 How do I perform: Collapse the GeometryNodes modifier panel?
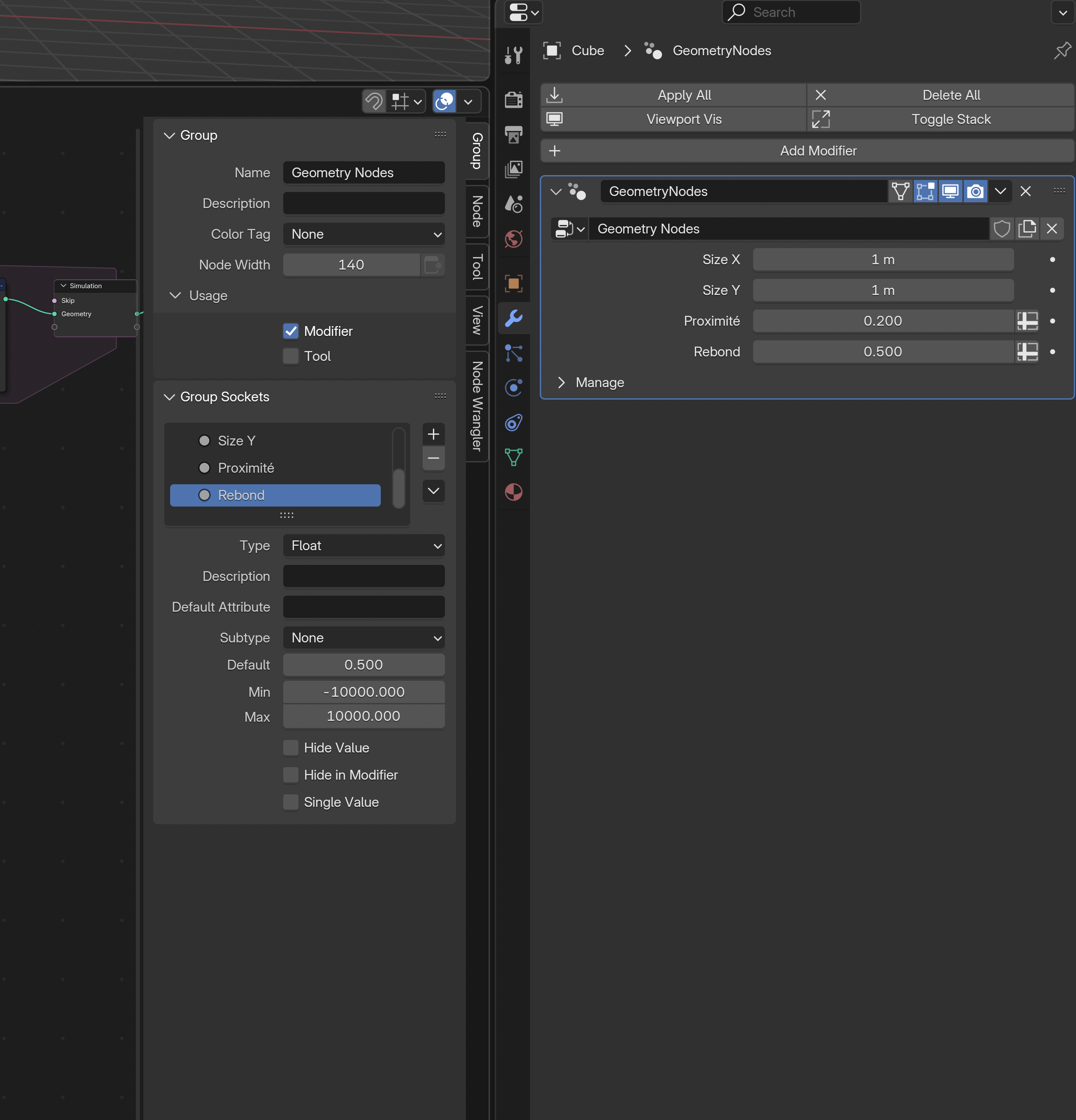coord(556,192)
